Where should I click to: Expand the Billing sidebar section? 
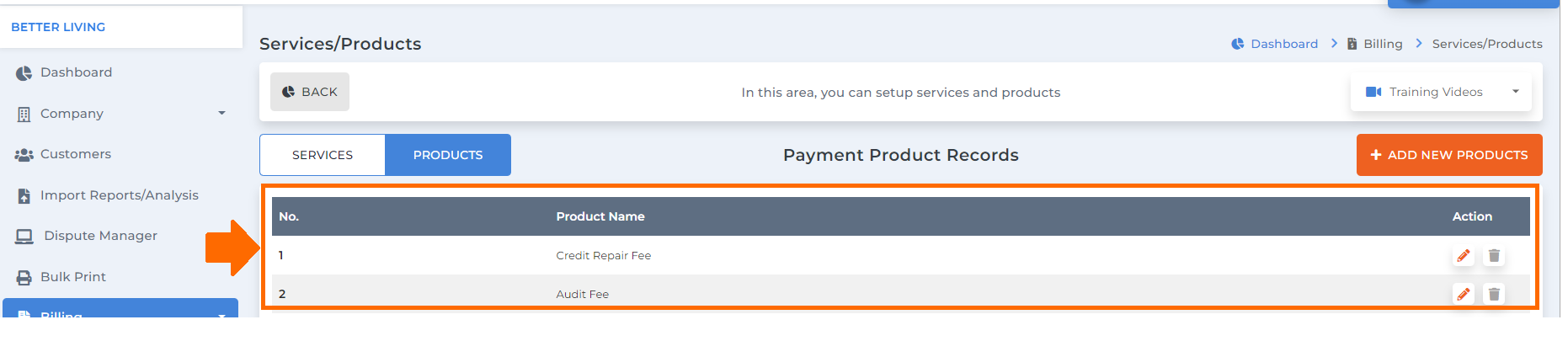[x=120, y=308]
